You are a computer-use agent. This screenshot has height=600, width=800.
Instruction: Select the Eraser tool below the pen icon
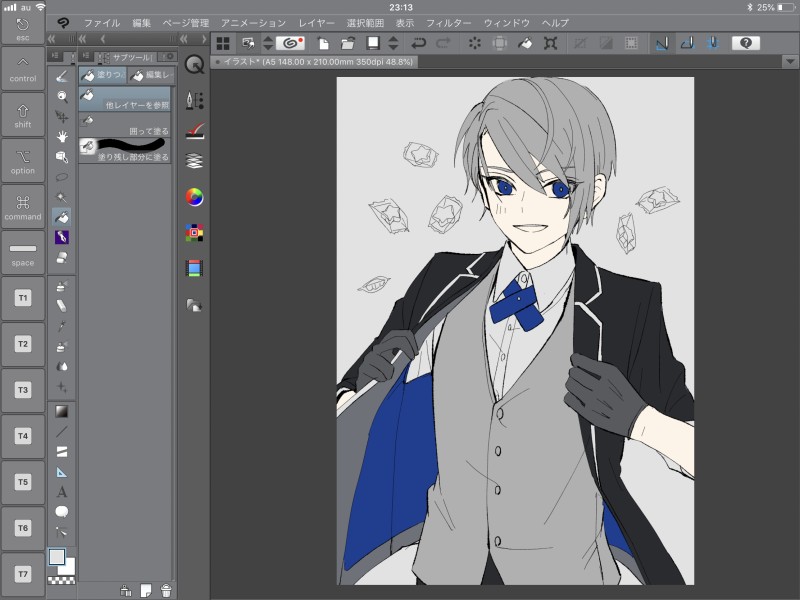[62, 257]
